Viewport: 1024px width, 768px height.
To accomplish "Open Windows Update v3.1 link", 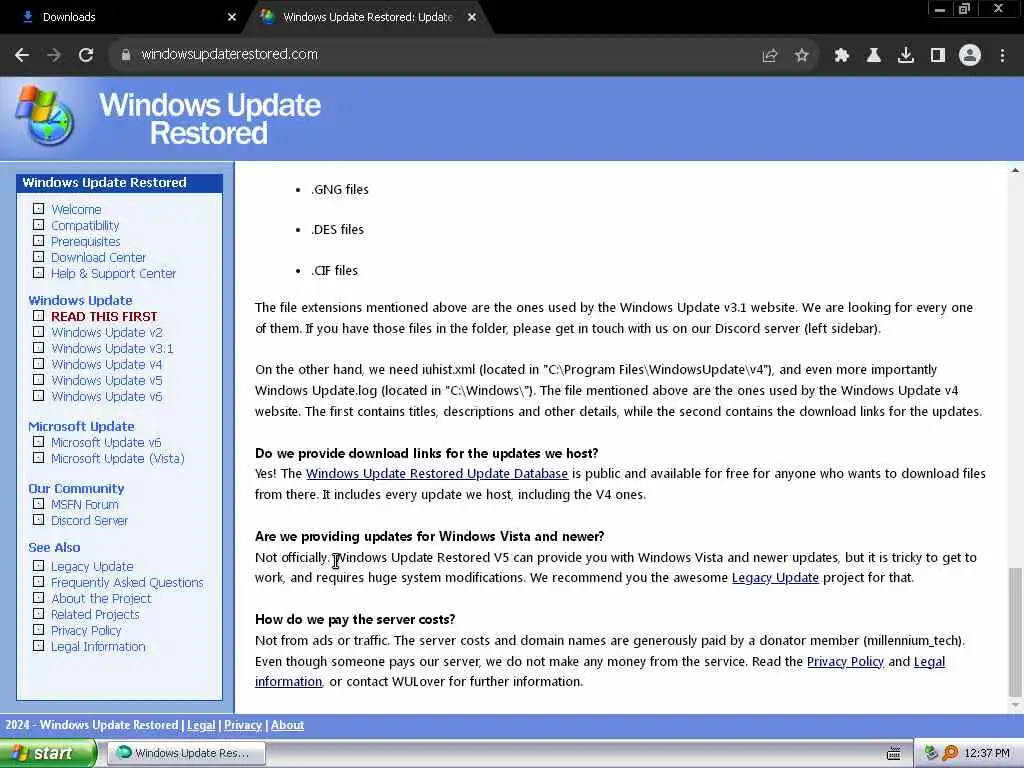I will pyautogui.click(x=112, y=349).
